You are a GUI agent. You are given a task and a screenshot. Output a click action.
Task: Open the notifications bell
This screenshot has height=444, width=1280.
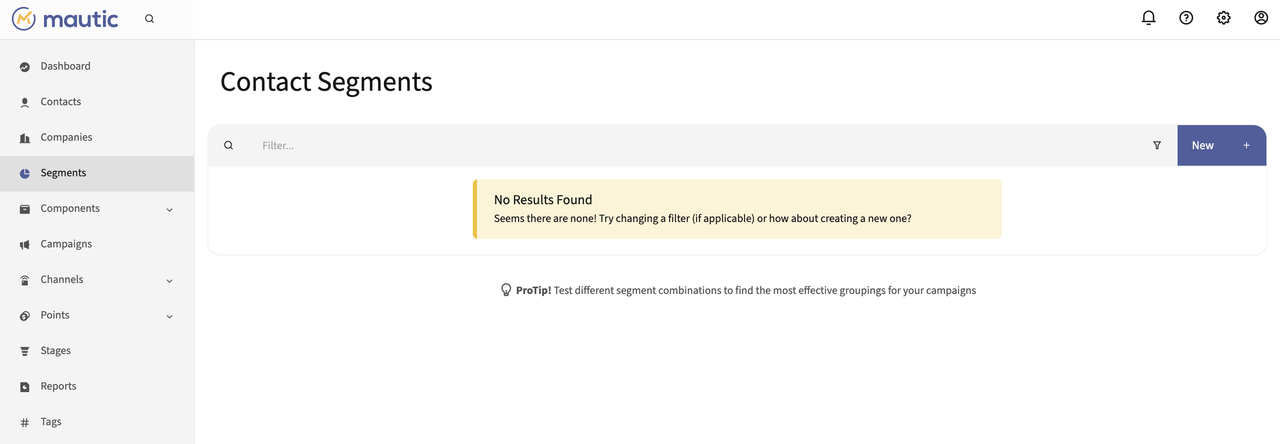pyautogui.click(x=1149, y=18)
